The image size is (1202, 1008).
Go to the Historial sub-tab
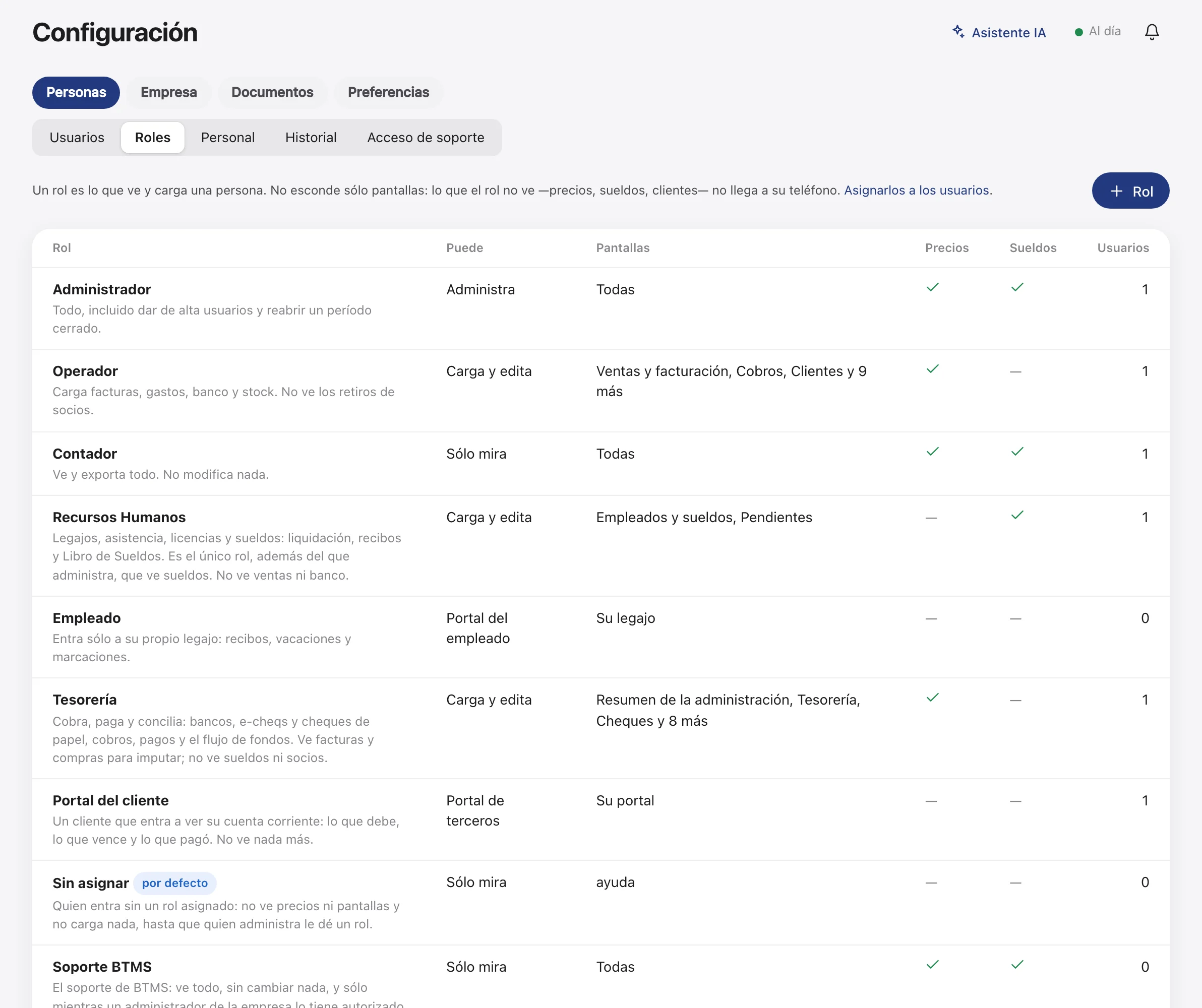point(311,138)
